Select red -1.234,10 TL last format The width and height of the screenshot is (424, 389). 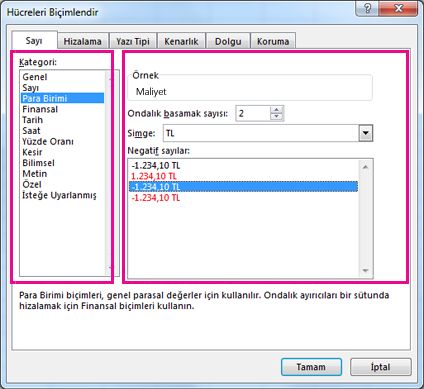(x=243, y=197)
